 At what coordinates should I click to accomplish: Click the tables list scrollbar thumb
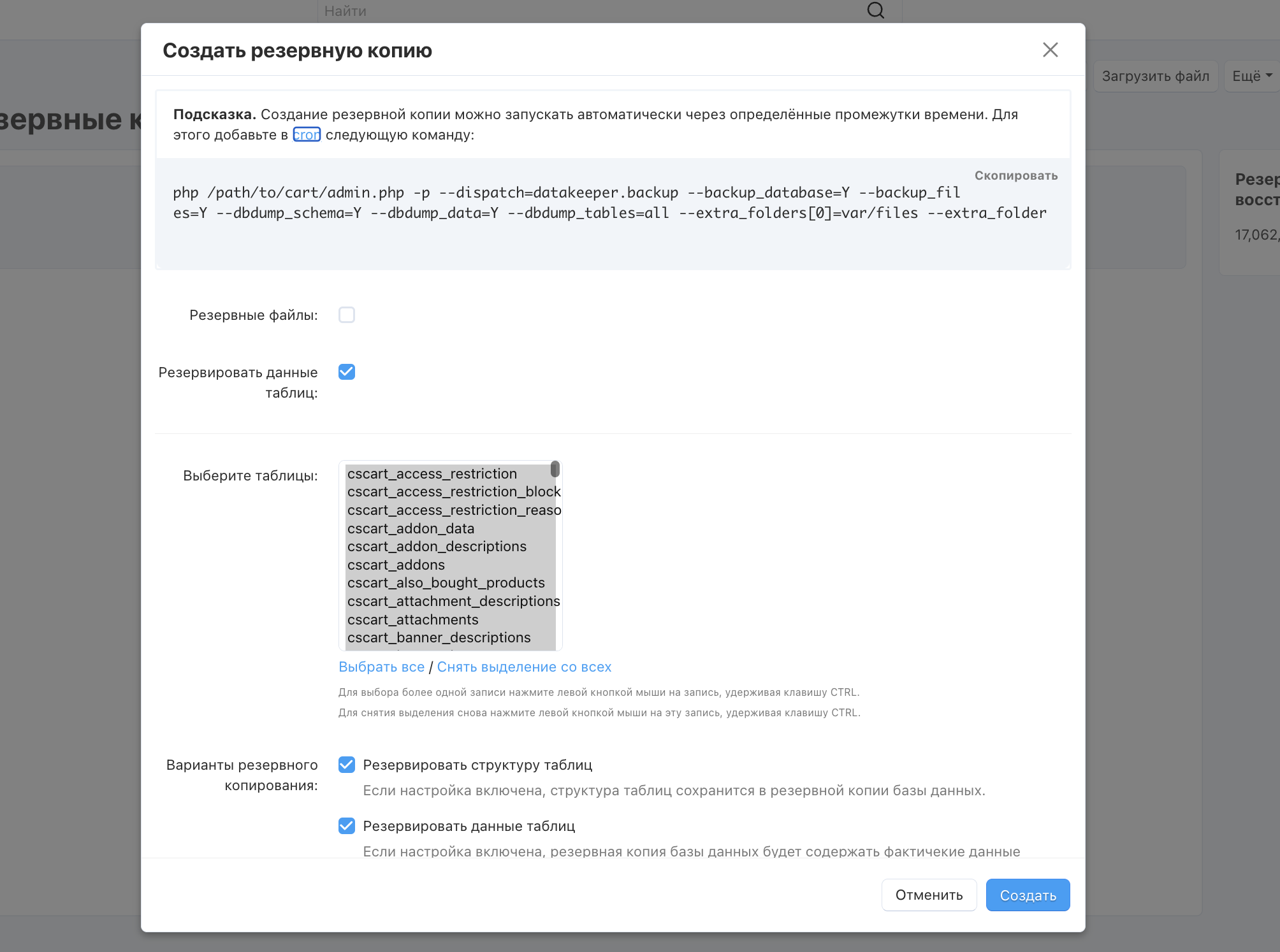(555, 470)
